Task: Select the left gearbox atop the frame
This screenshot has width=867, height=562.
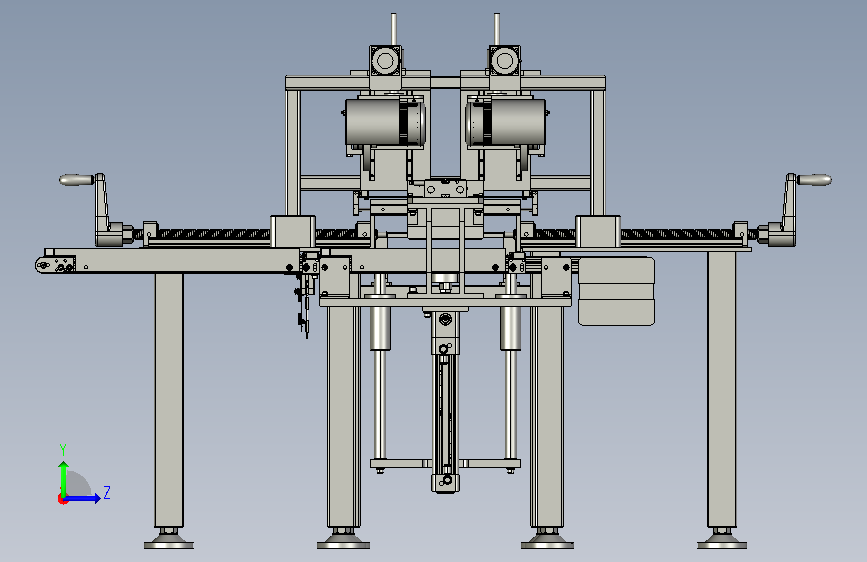Action: (x=385, y=61)
